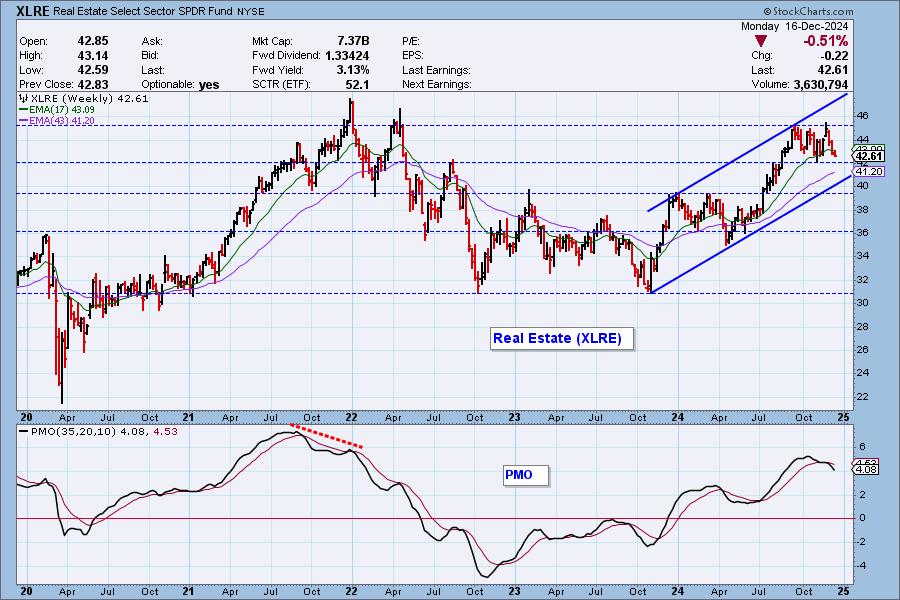
Task: Click the 30 label on the price axis
Action: point(862,303)
